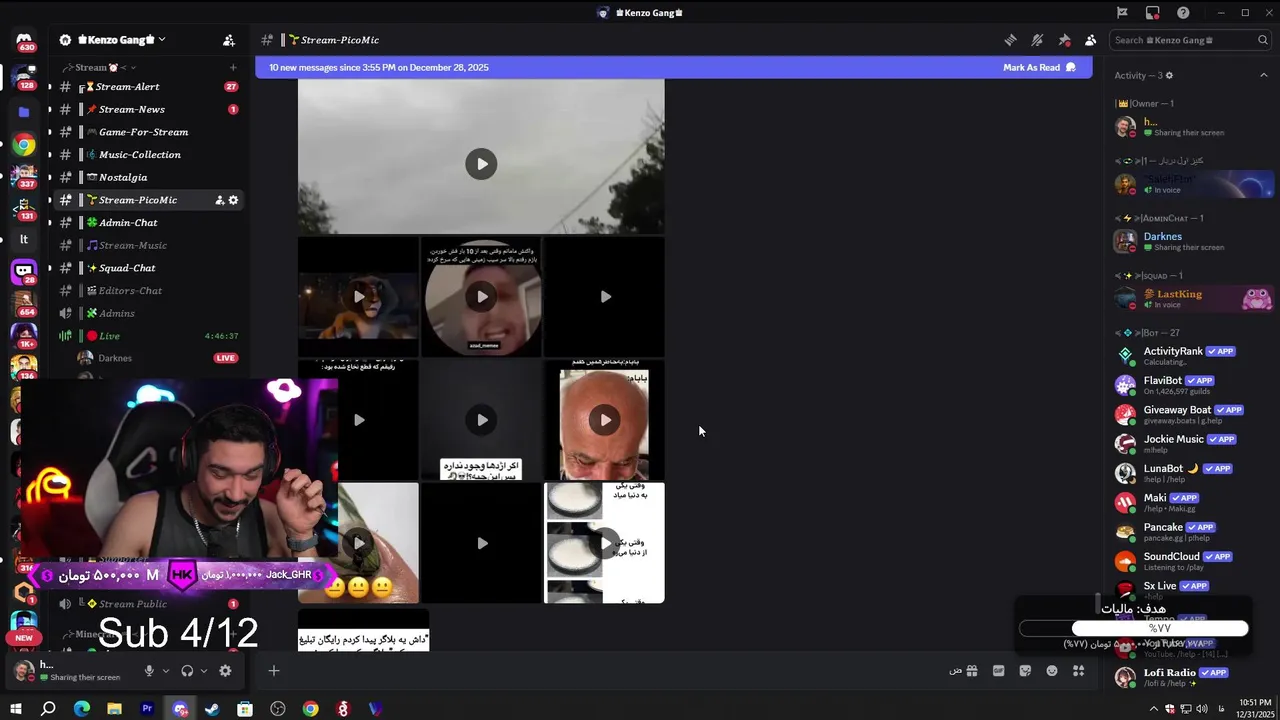1280x720 pixels.
Task: Open the Stream-Alert channel
Action: click(x=148, y=87)
